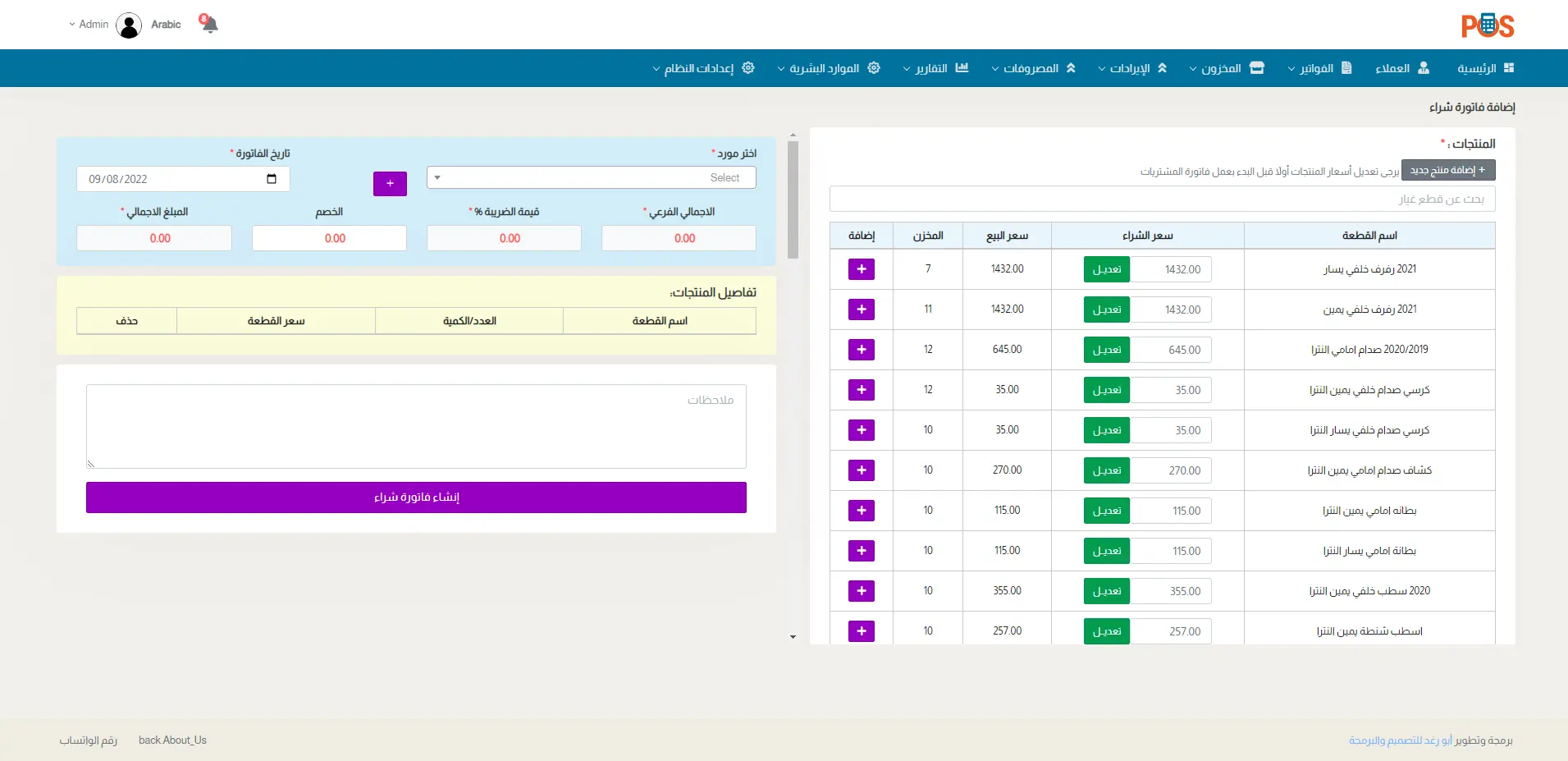
Task: Click purple plus button to add new supplier
Action: click(x=390, y=184)
